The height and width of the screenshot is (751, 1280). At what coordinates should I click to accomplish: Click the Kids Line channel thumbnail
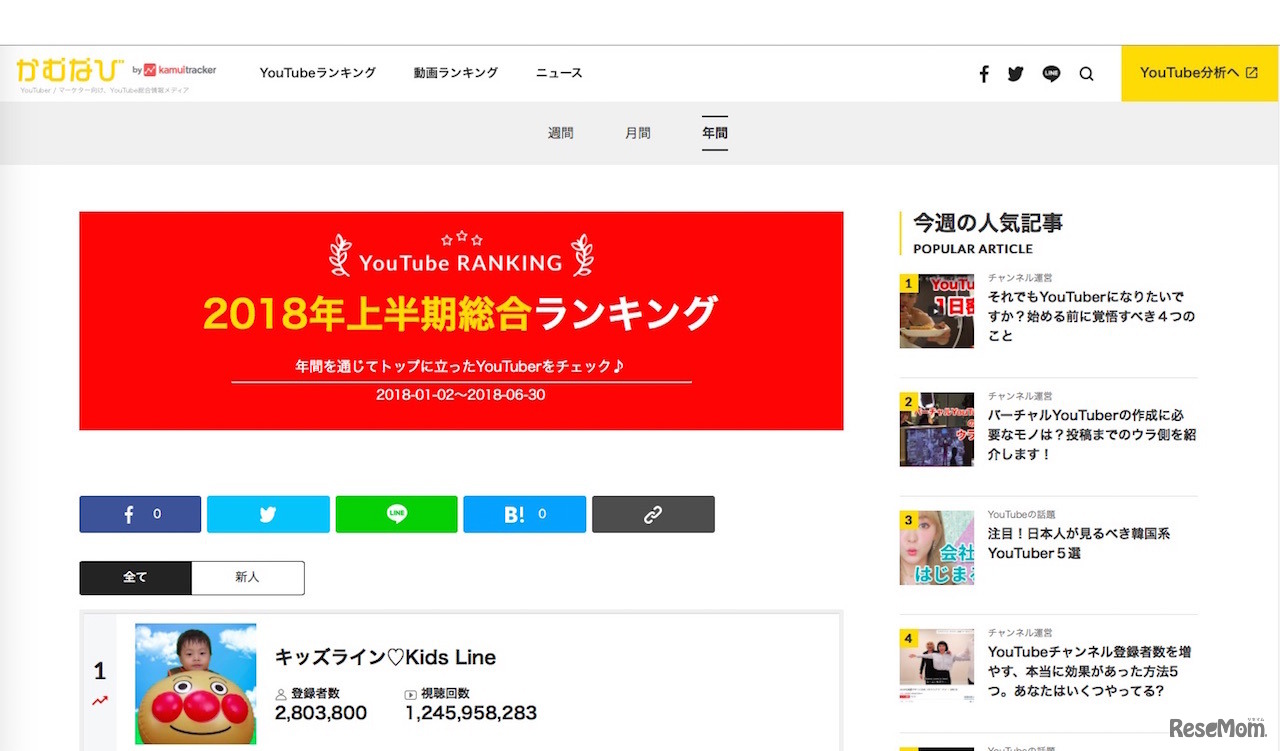click(x=195, y=684)
